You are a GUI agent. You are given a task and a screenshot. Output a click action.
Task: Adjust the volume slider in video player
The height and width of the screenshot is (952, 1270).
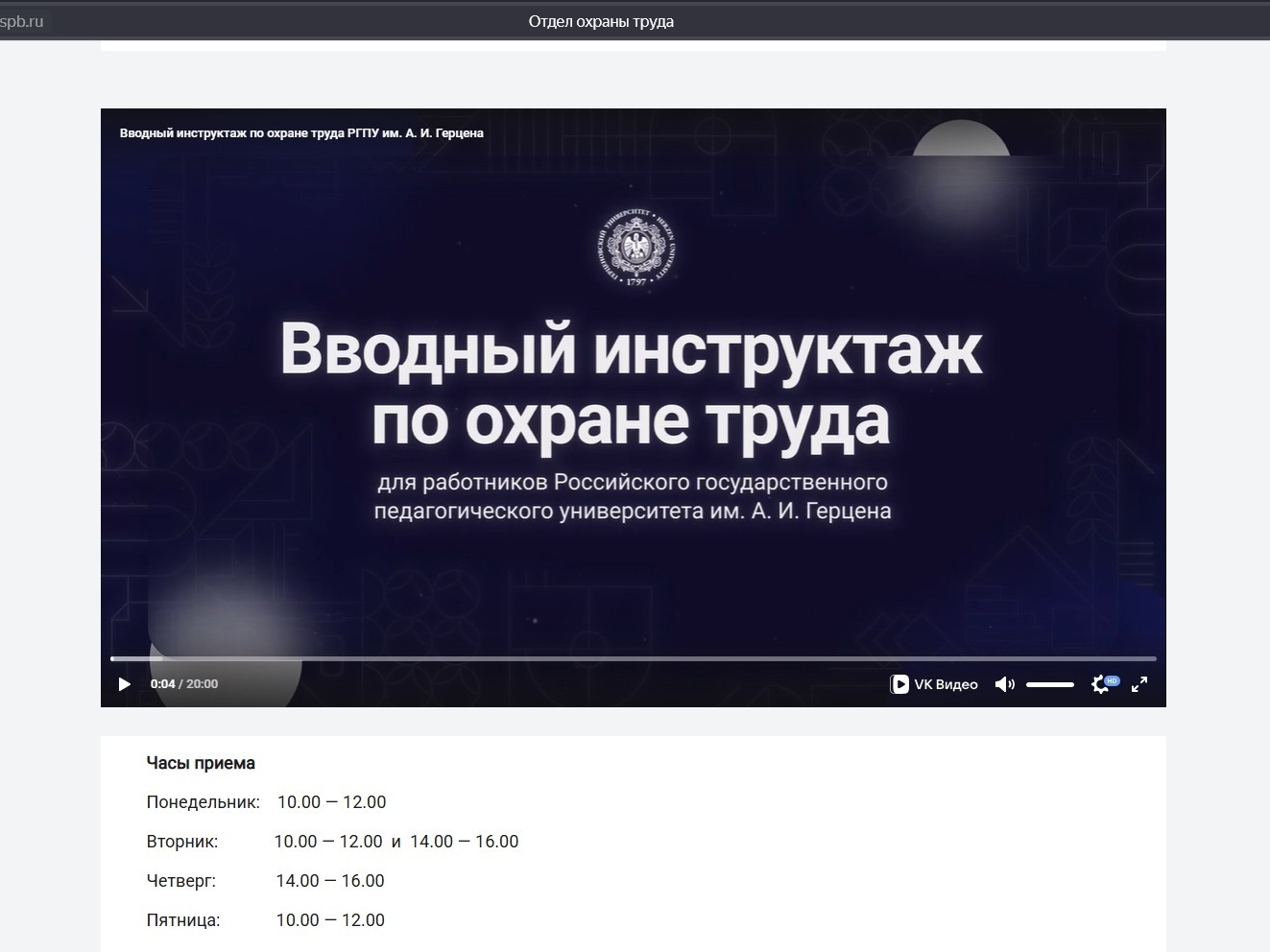coord(1050,684)
